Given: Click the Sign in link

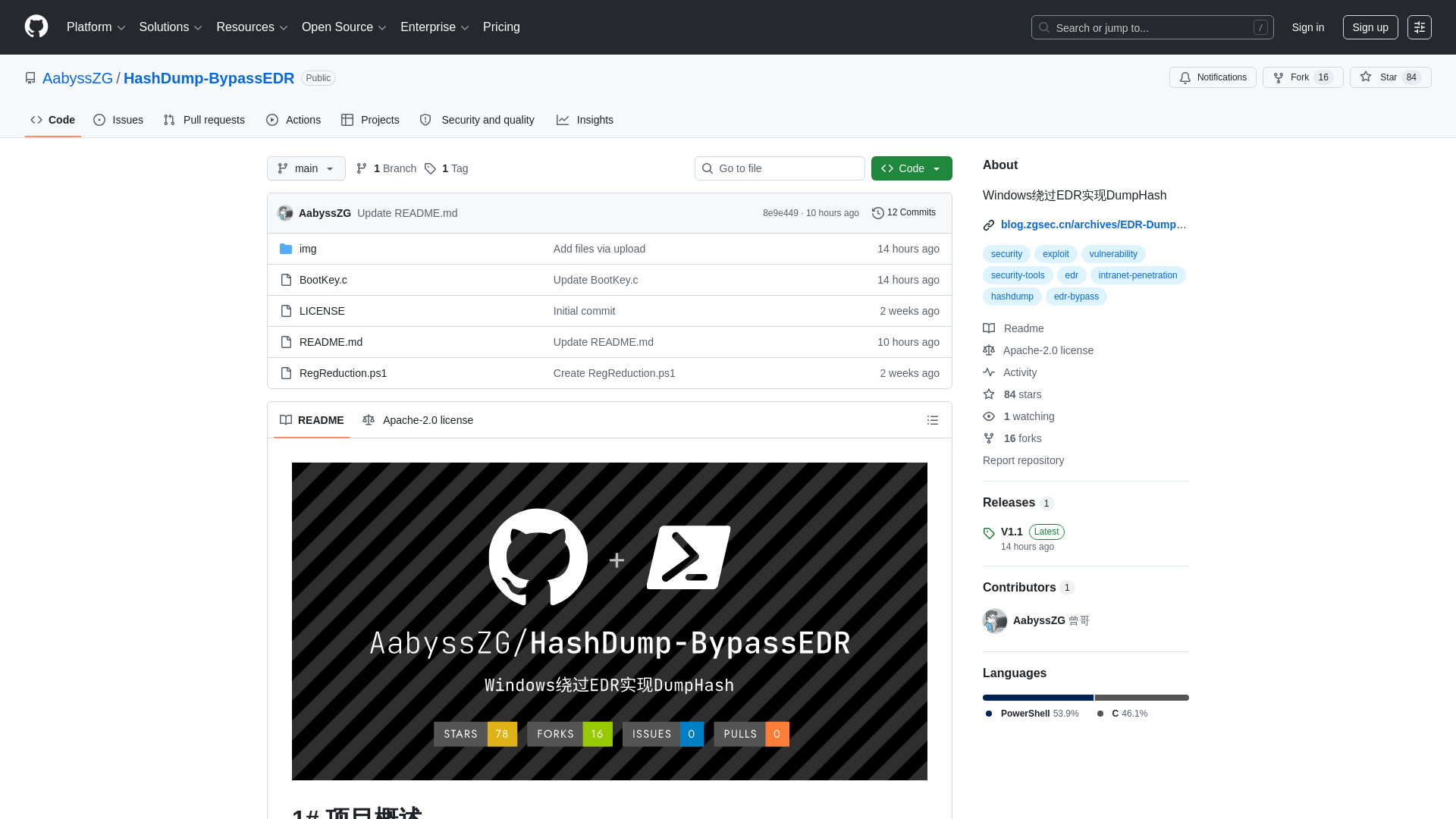Looking at the screenshot, I should tap(1308, 27).
